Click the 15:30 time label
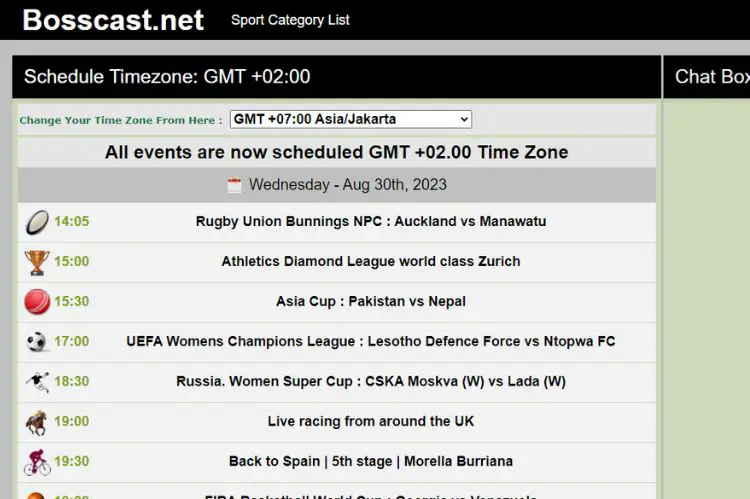The height and width of the screenshot is (499, 750). [x=71, y=301]
